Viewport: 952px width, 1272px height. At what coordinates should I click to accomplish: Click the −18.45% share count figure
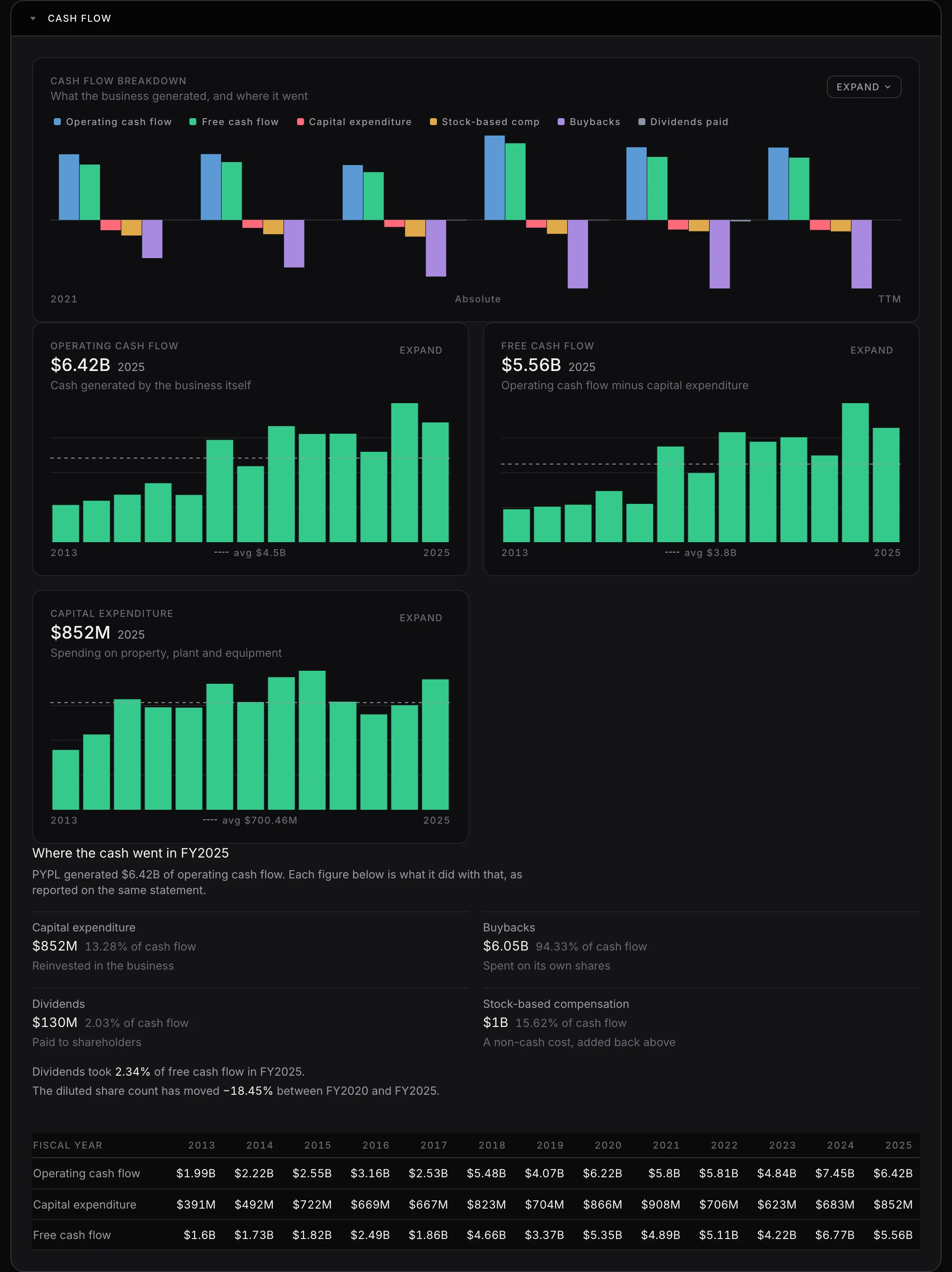click(248, 1090)
